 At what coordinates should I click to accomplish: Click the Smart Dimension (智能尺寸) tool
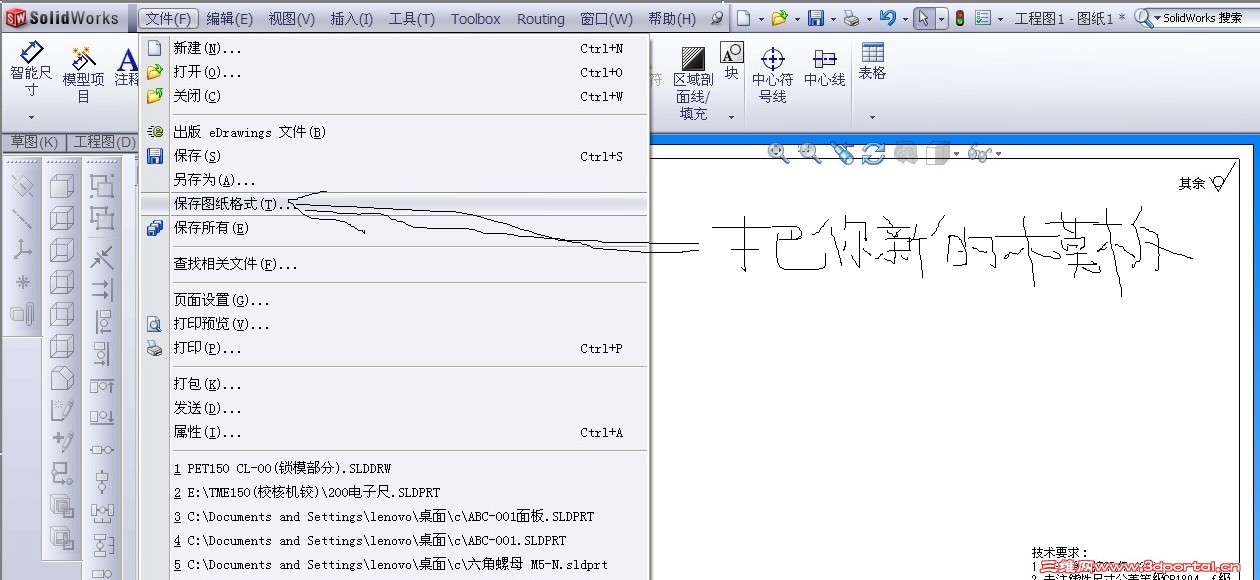point(31,68)
